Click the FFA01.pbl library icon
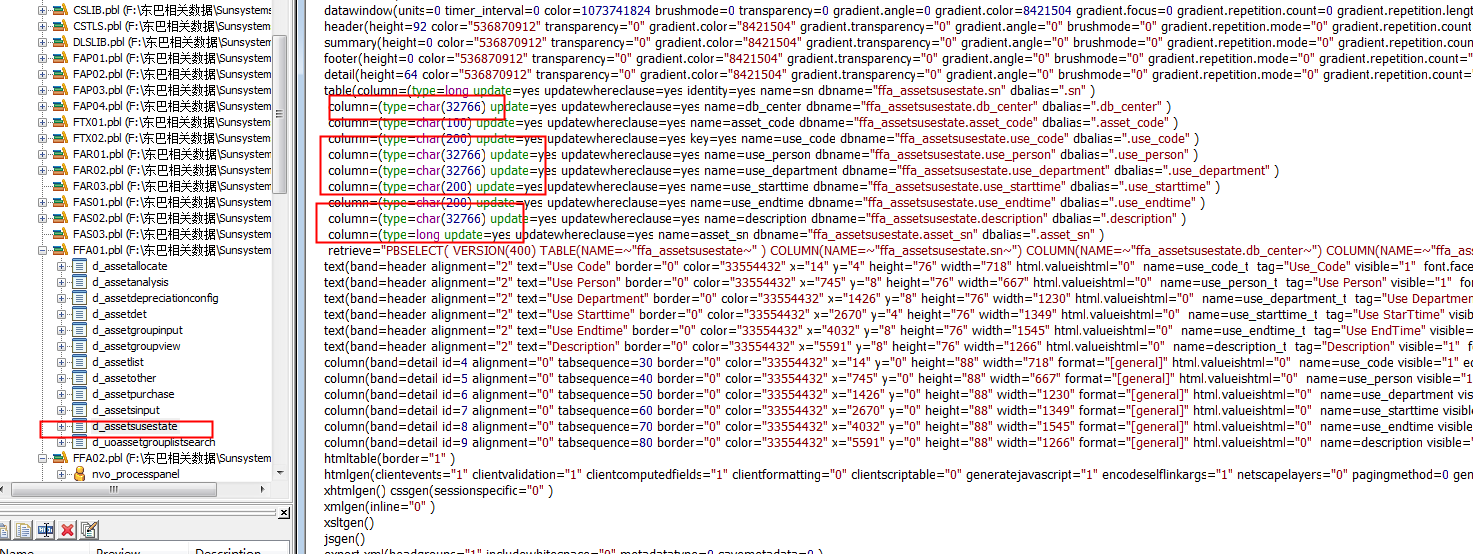 point(61,249)
